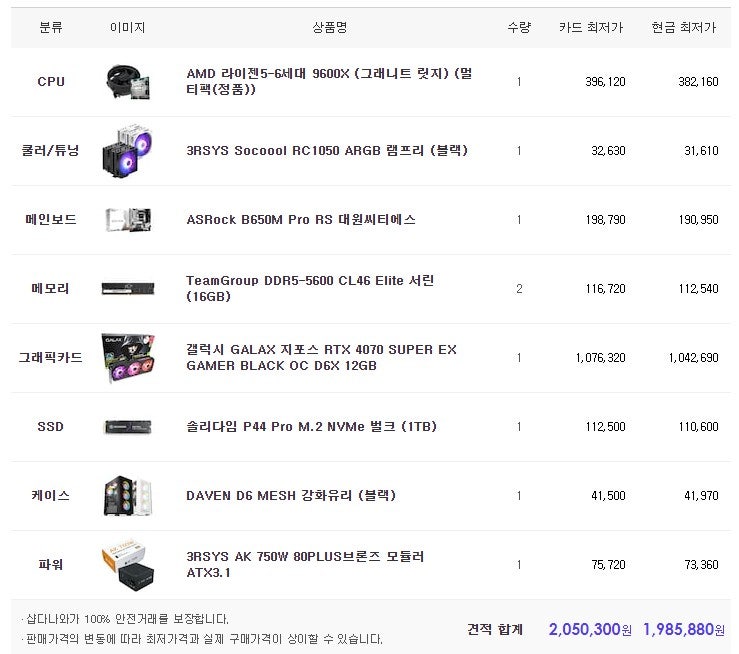Click the 현금 최저가 column header
This screenshot has height=654, width=739.
coord(684,27)
